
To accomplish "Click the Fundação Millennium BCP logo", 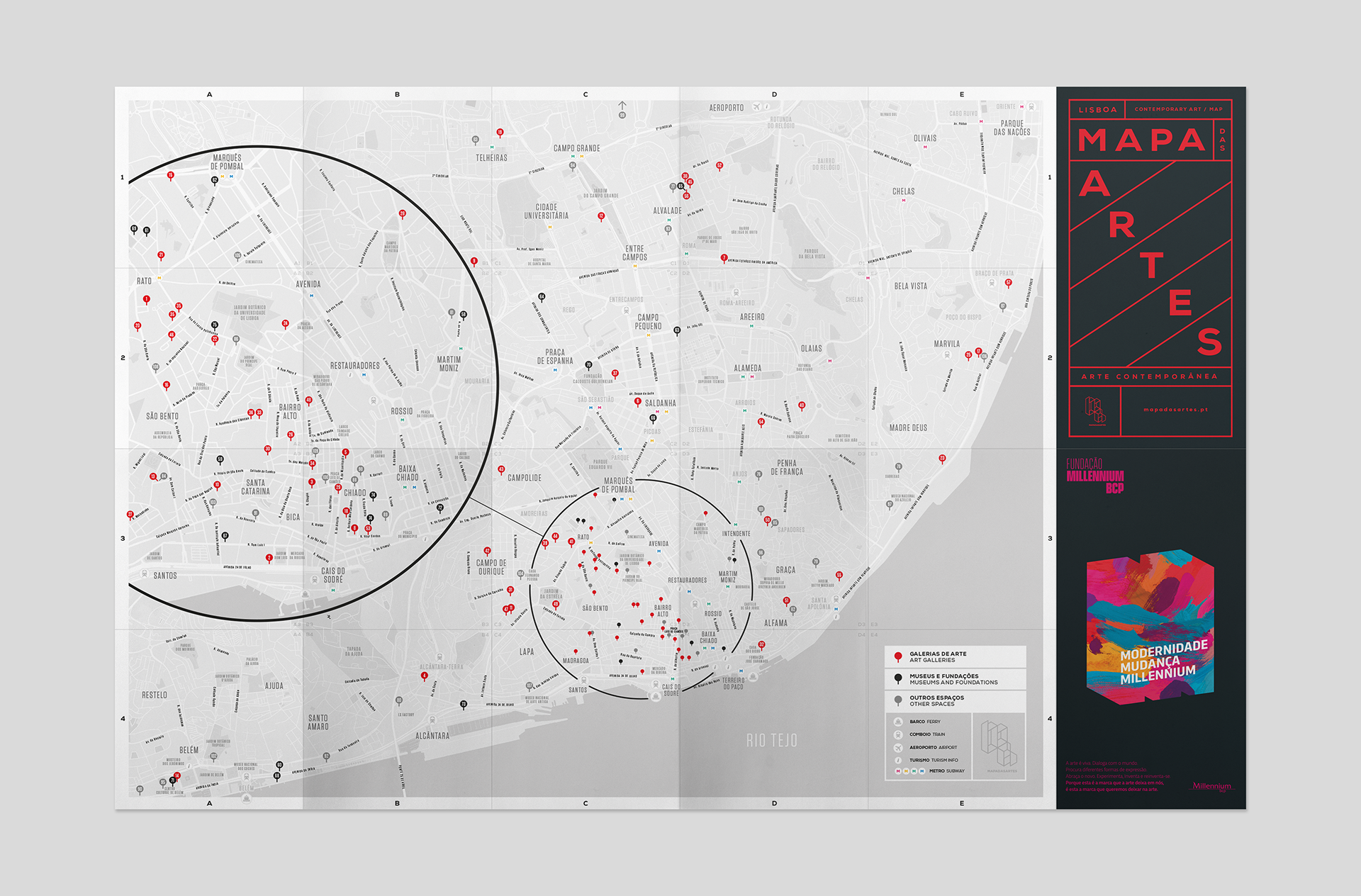I will tap(1095, 476).
